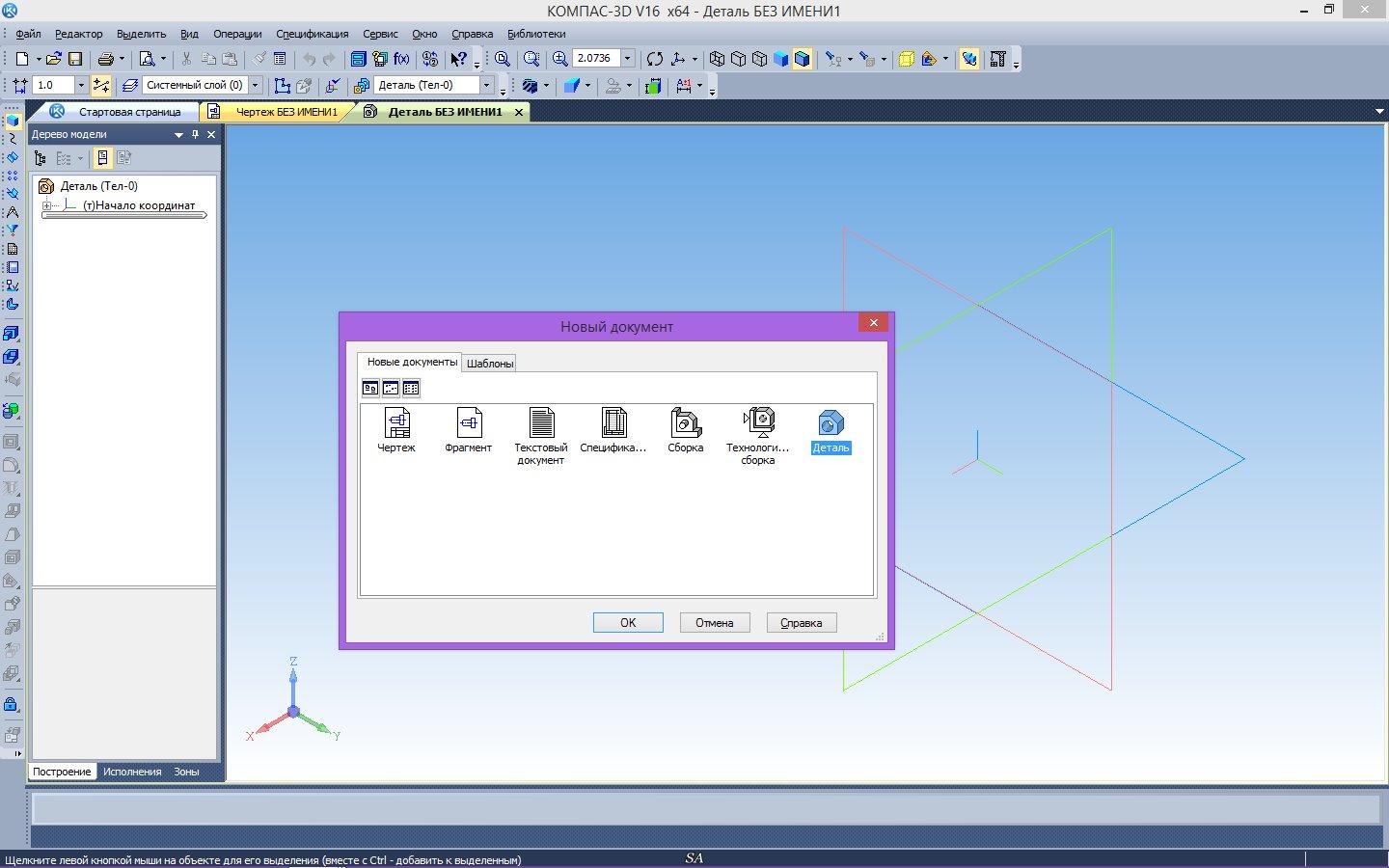Open the layers manager icon

point(130,86)
